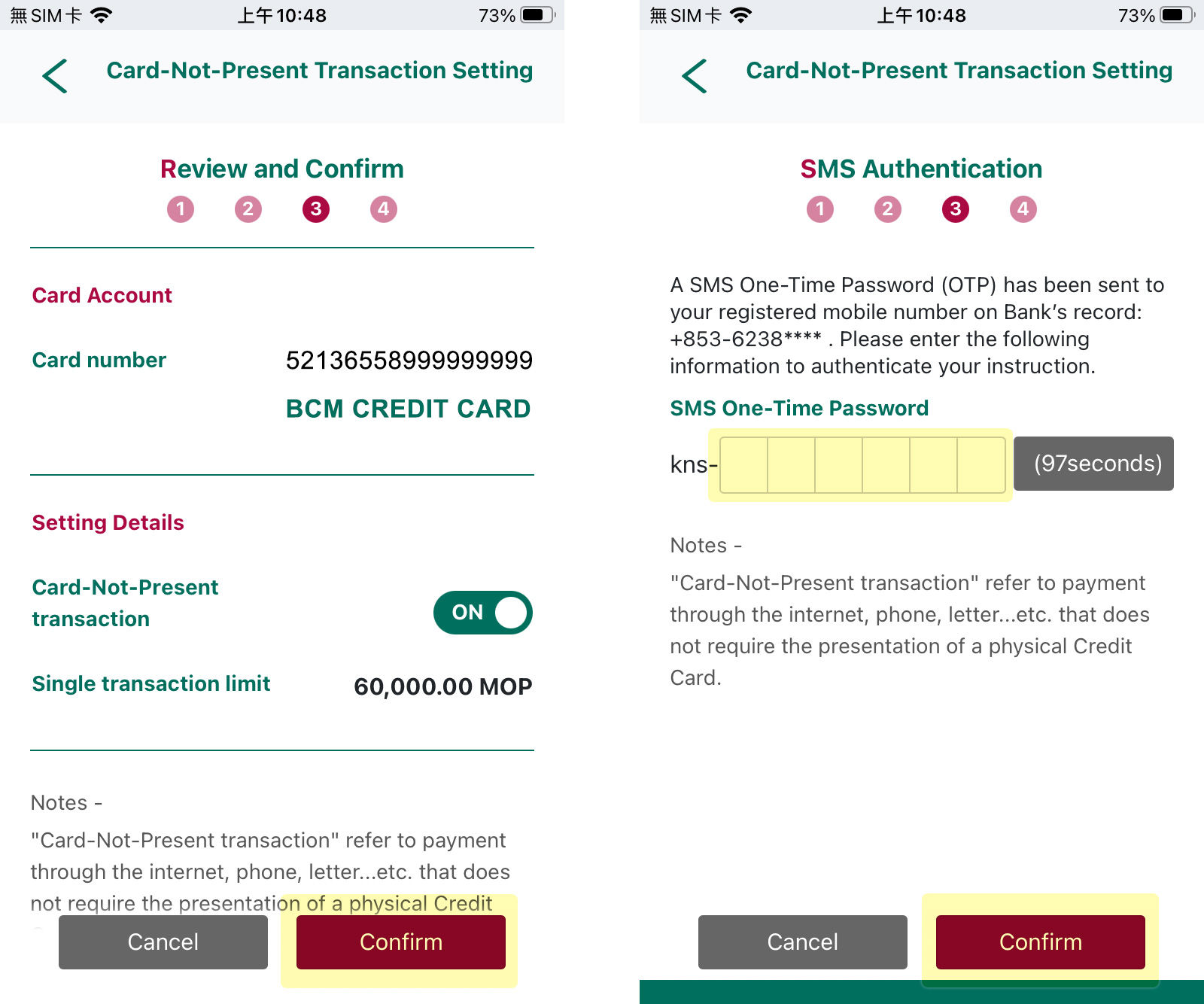Image resolution: width=1204 pixels, height=1004 pixels.
Task: Go back from Review and Confirm screen
Action: 55,76
